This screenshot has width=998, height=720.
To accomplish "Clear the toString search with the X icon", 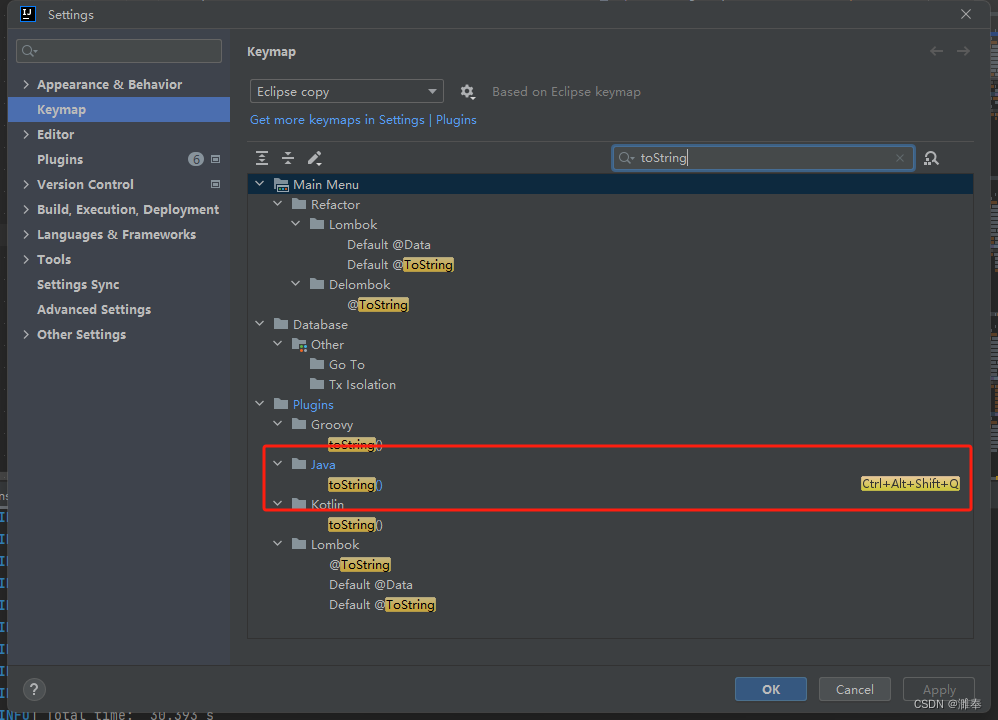I will point(899,157).
